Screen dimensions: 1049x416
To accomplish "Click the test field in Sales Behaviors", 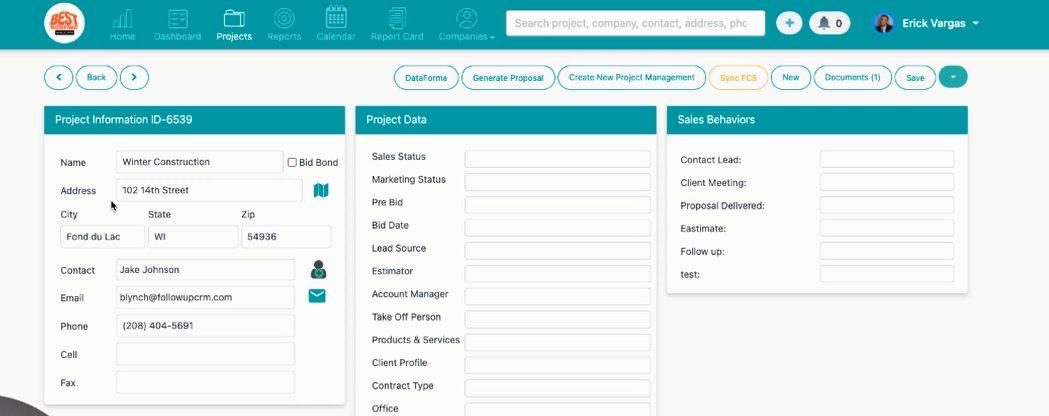I will 887,274.
